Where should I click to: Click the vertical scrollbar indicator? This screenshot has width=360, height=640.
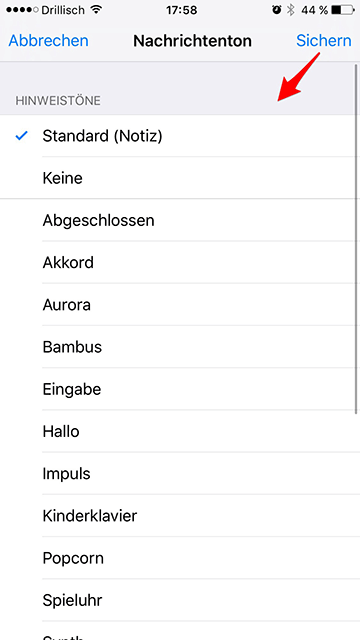coord(356,239)
